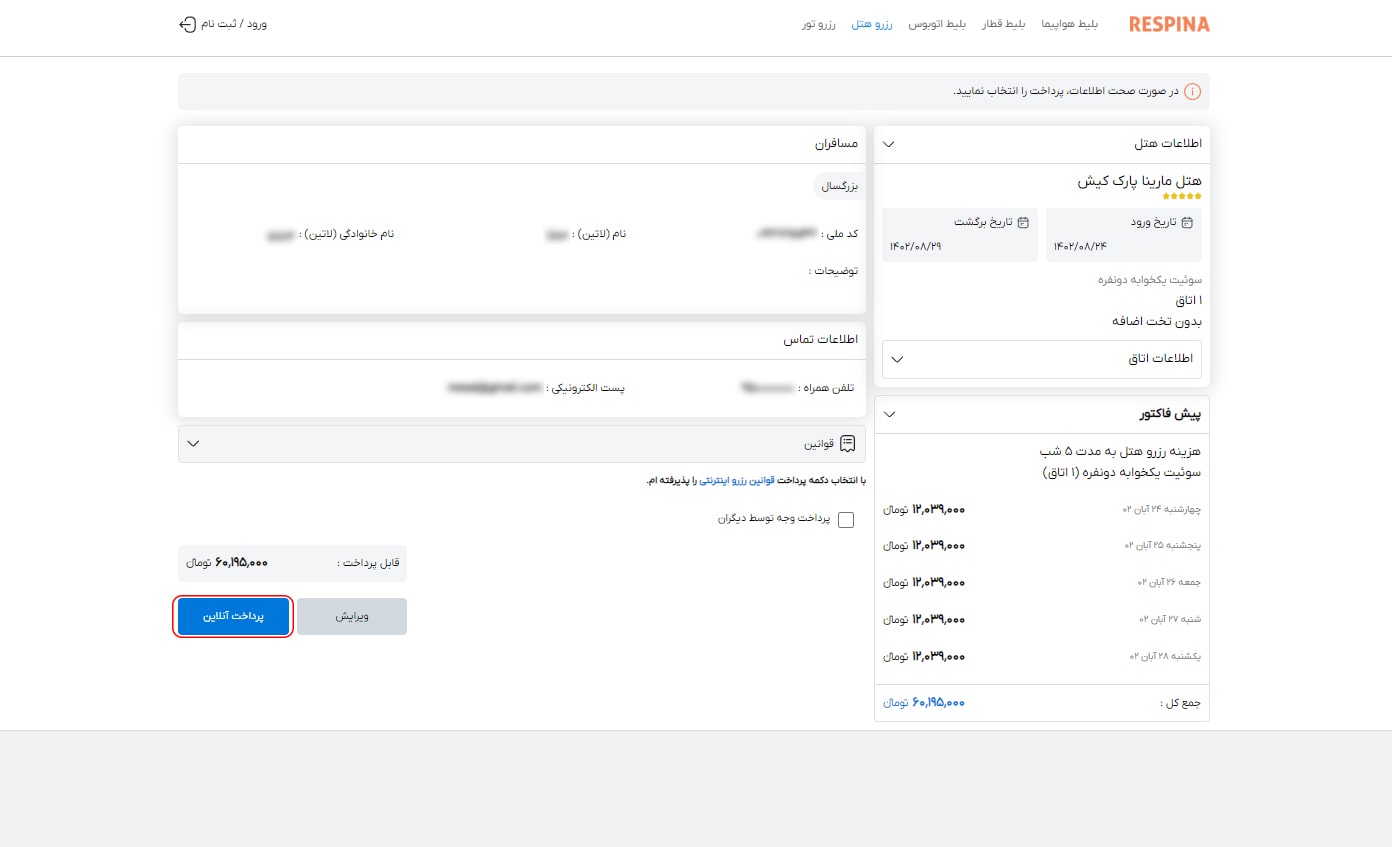Navigate to رزرو تور menu item
This screenshot has width=1392, height=847.
click(x=819, y=24)
